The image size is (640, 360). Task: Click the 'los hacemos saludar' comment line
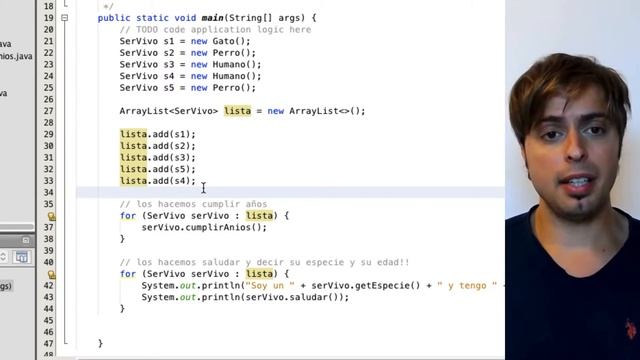(x=264, y=262)
